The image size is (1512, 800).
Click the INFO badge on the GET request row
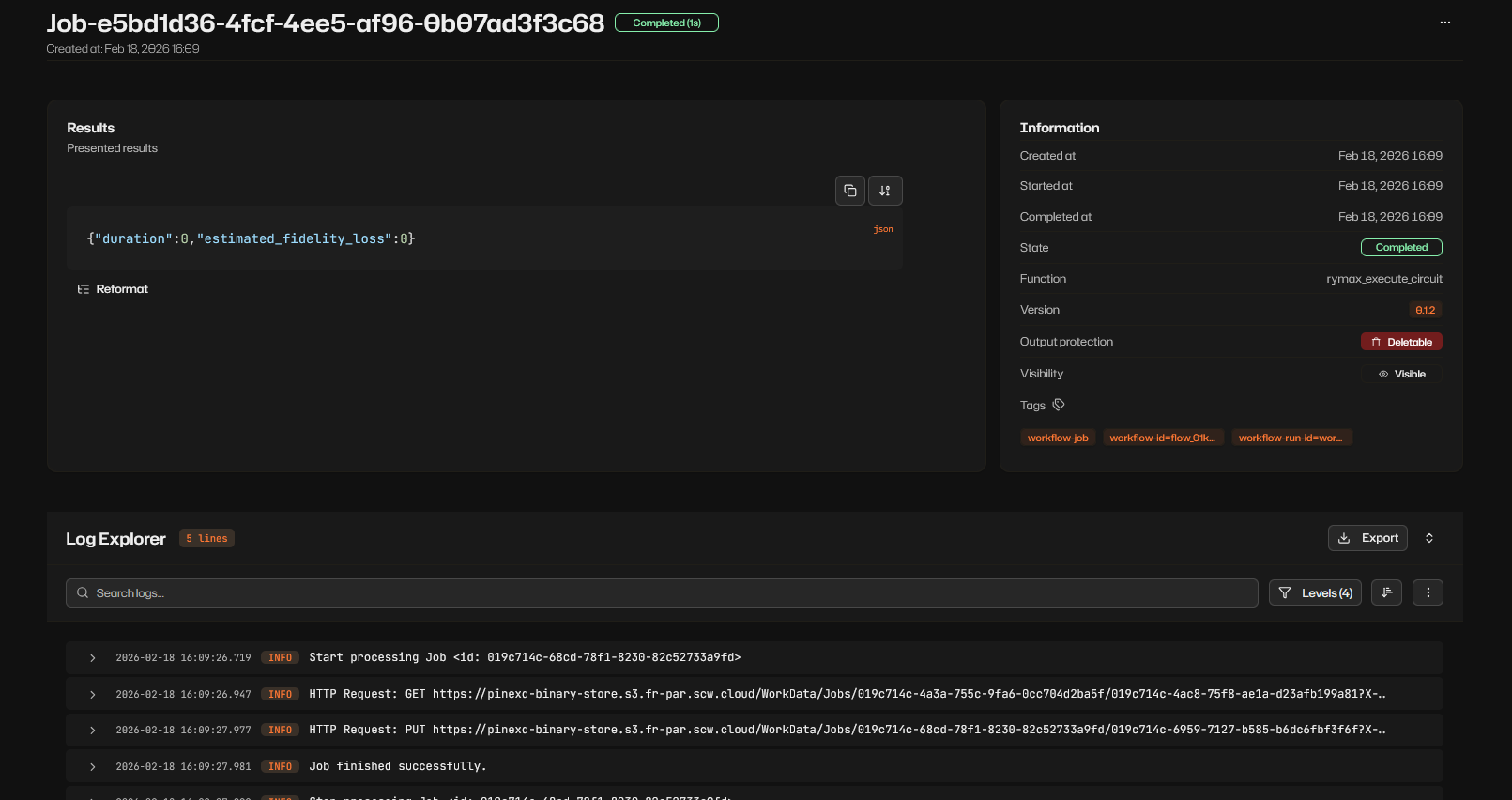tap(280, 695)
